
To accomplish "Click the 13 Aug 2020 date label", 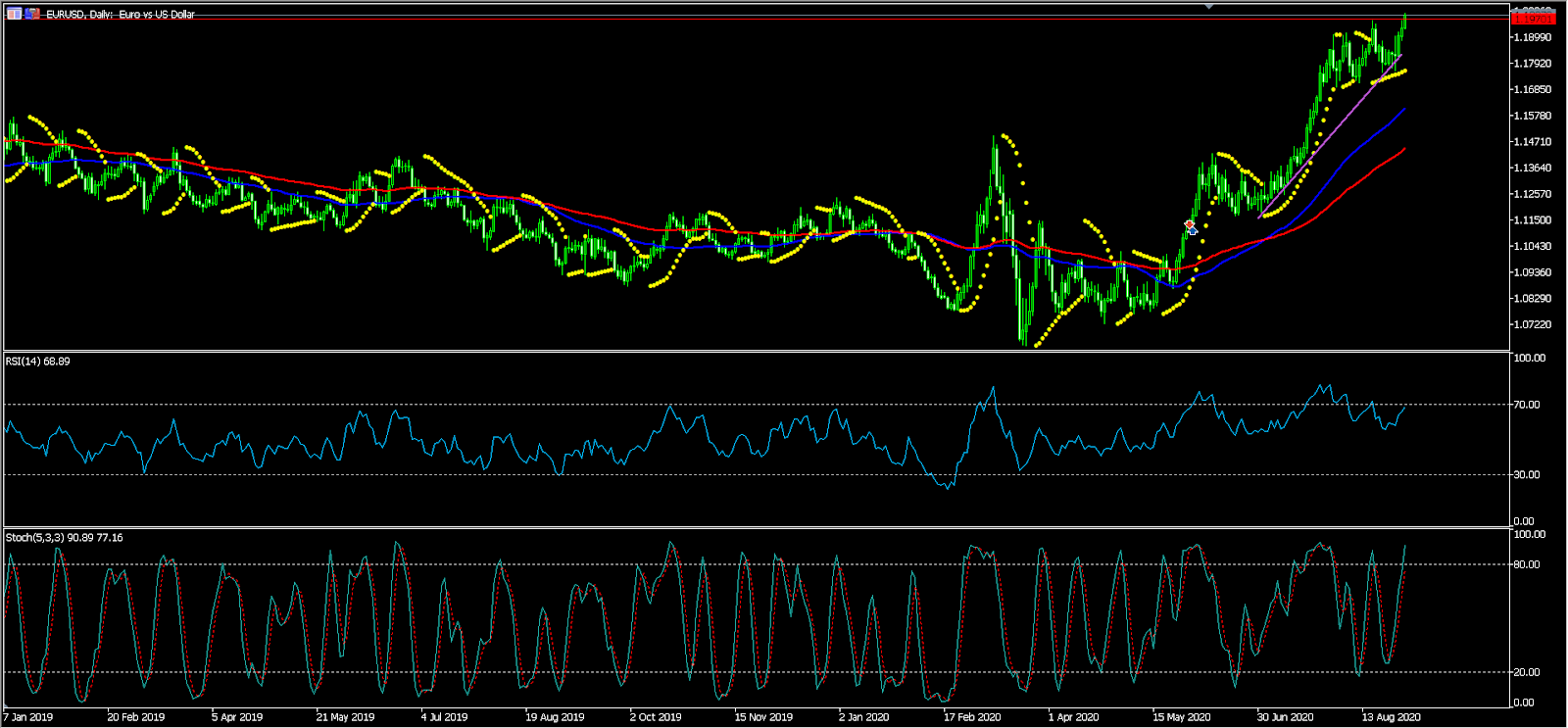I will click(1391, 717).
